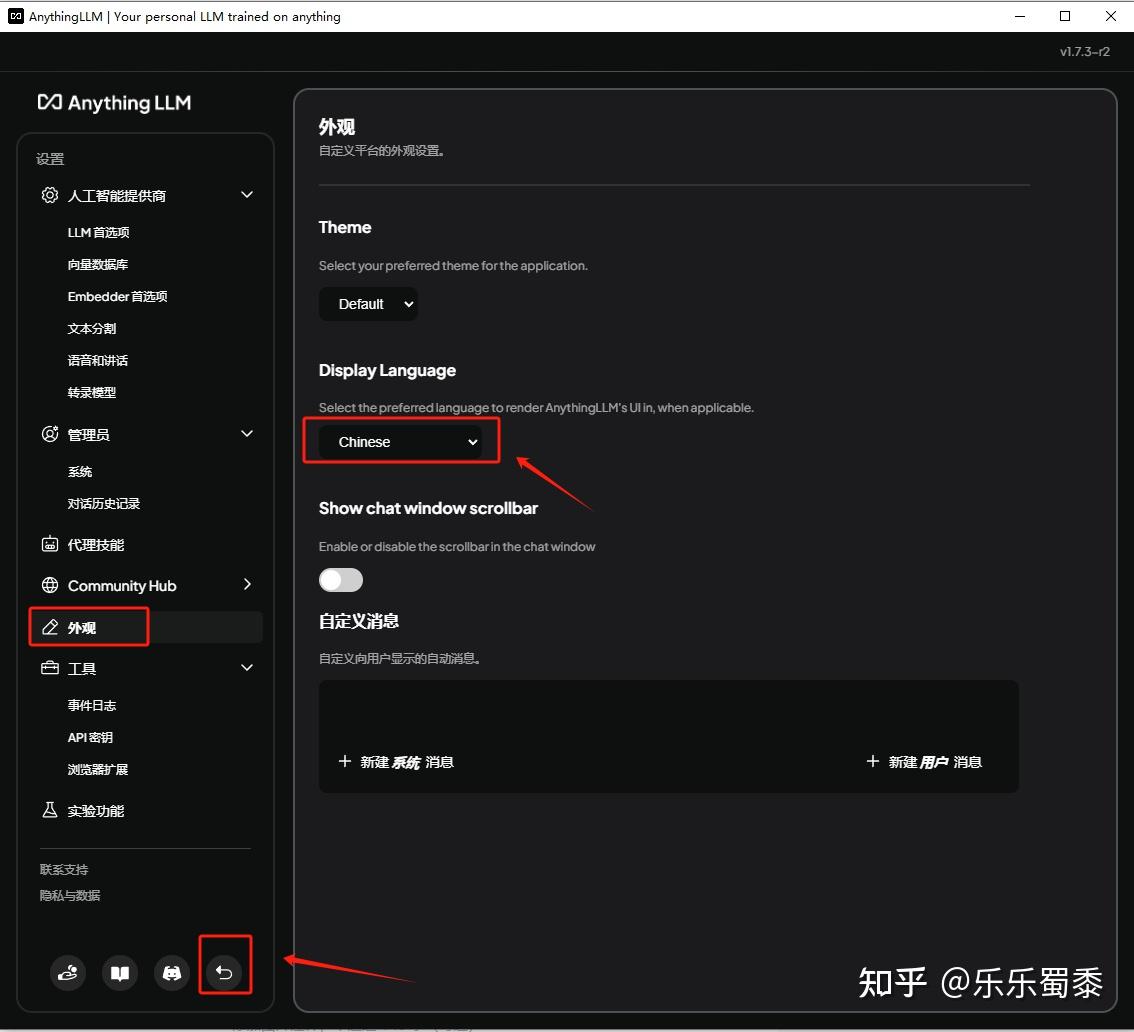Screen dimensions: 1134x1032
Task: Click 新建用户消息 button
Action: point(924,762)
